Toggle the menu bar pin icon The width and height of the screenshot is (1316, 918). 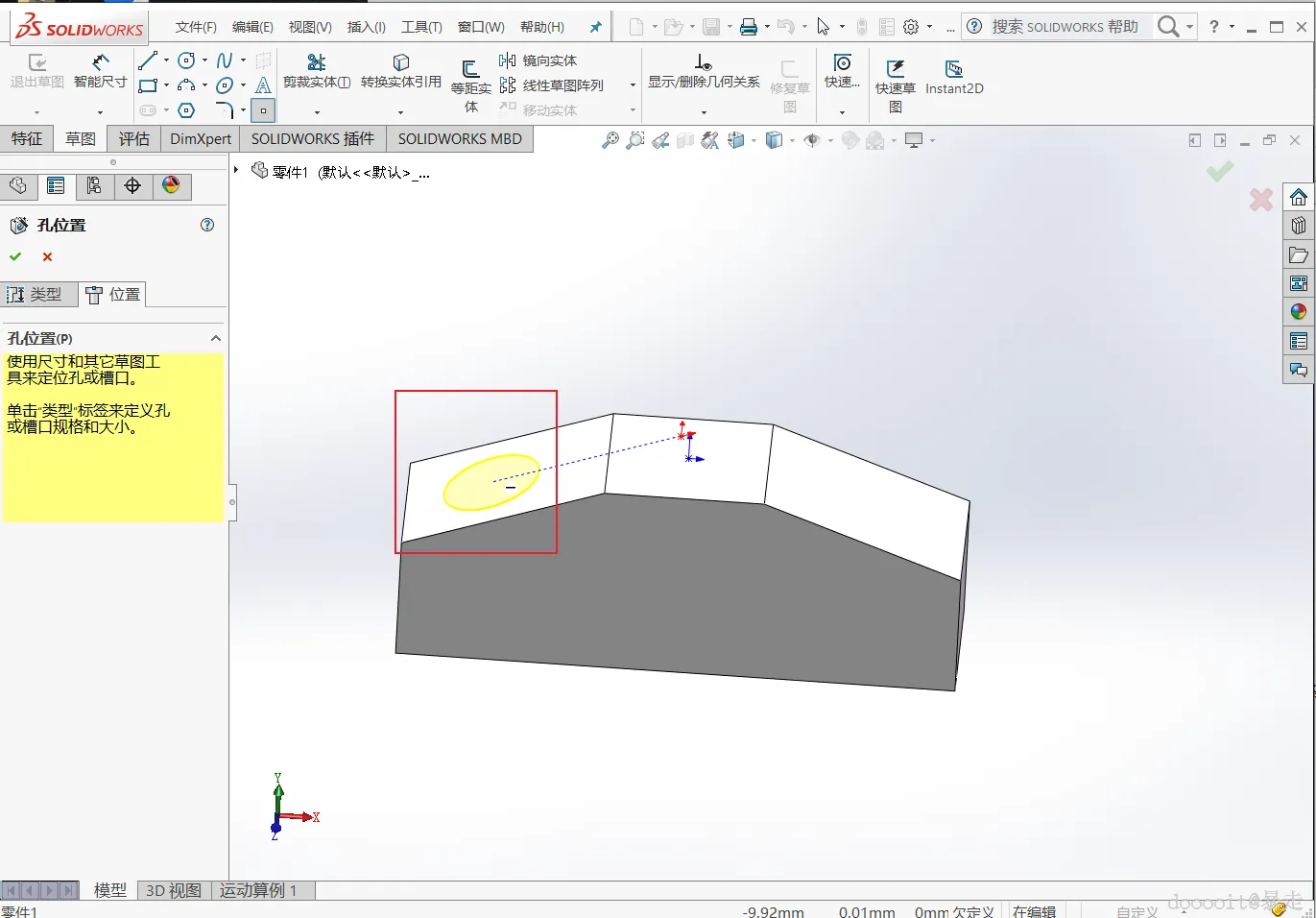click(x=595, y=27)
